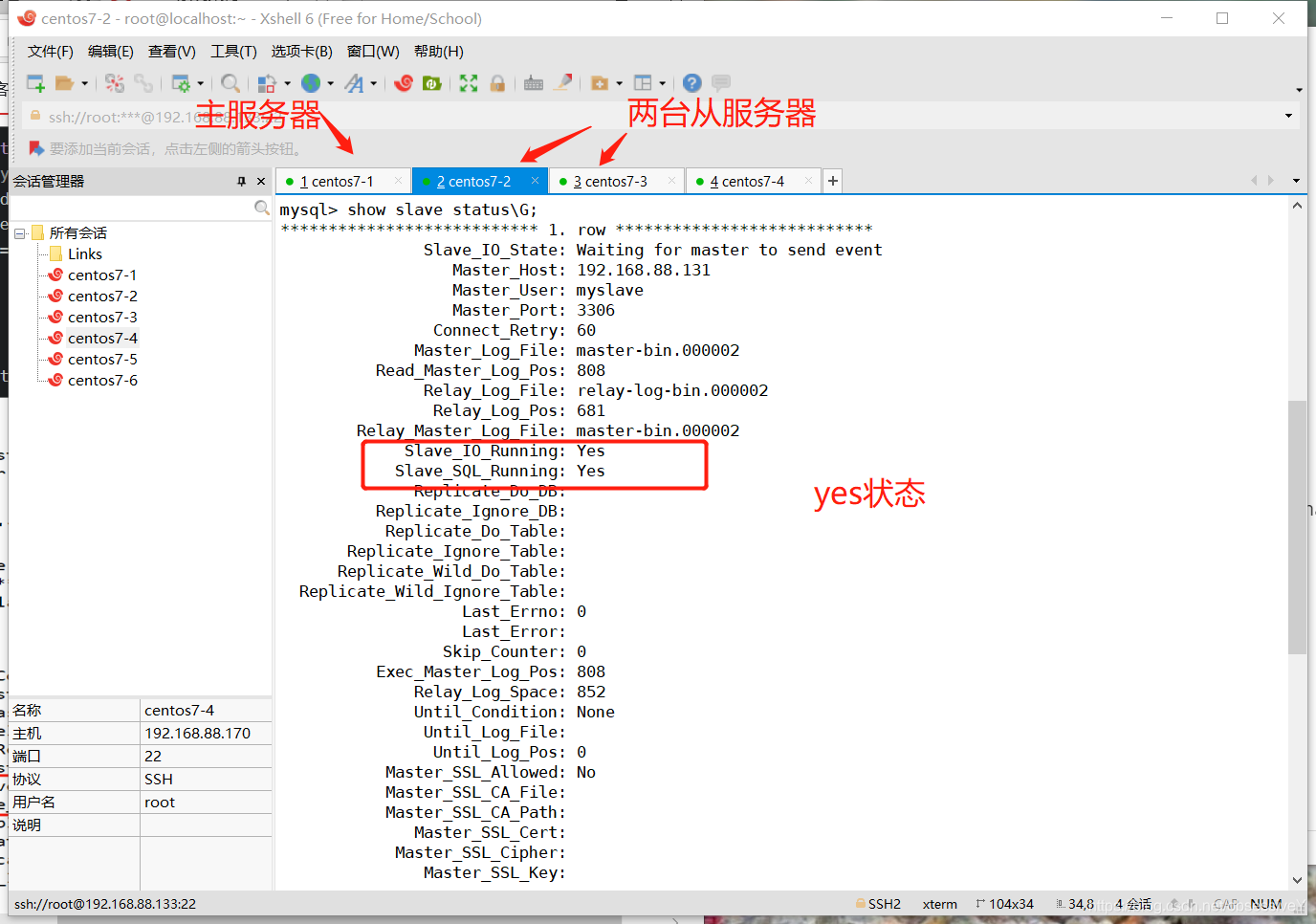Close the 会话管理器 panel

(x=260, y=181)
